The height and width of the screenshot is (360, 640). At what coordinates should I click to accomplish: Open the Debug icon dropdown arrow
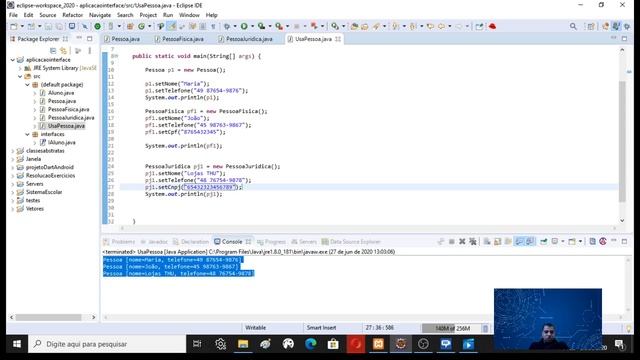pyautogui.click(x=235, y=27)
